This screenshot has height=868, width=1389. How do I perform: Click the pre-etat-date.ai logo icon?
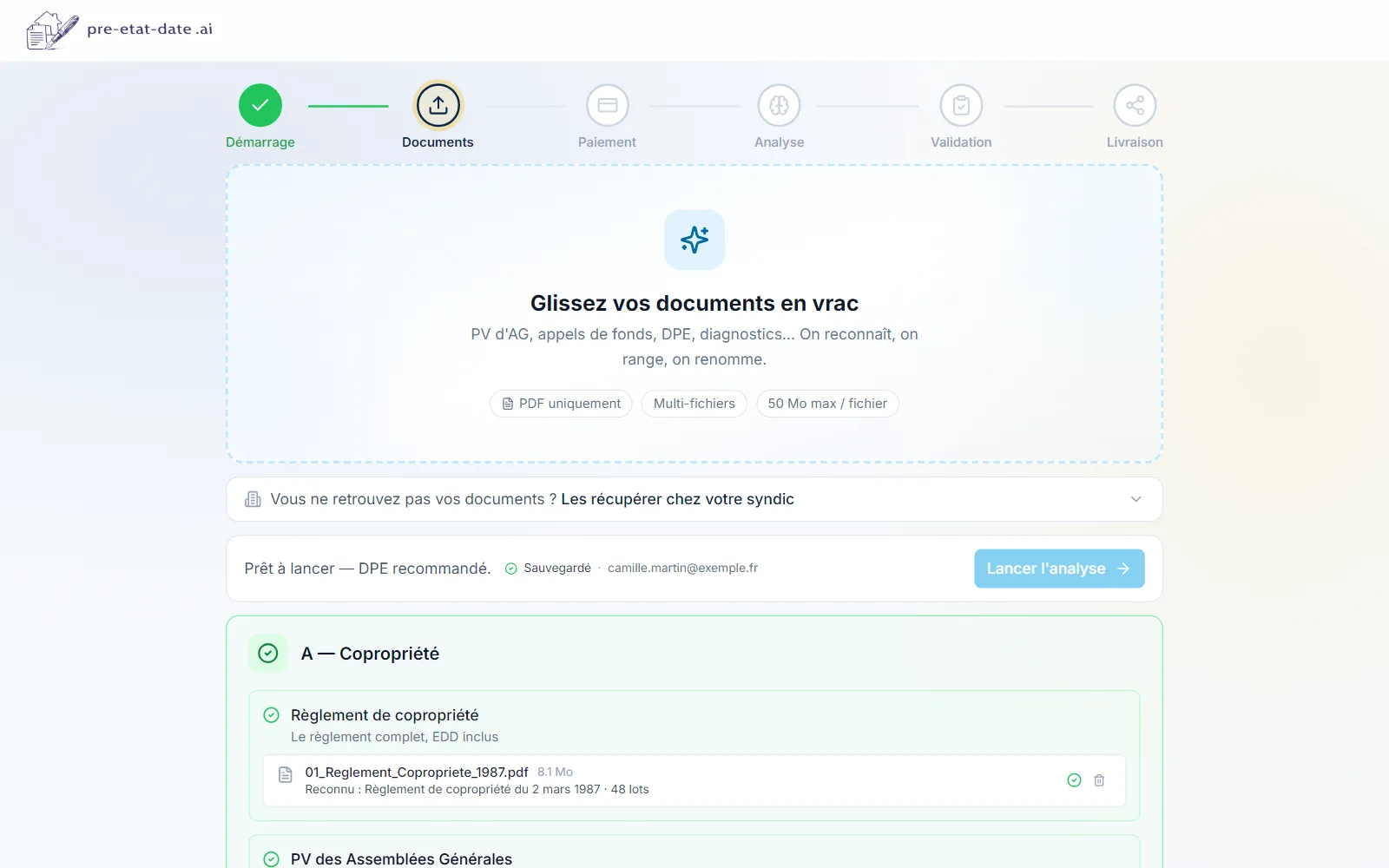(52, 30)
